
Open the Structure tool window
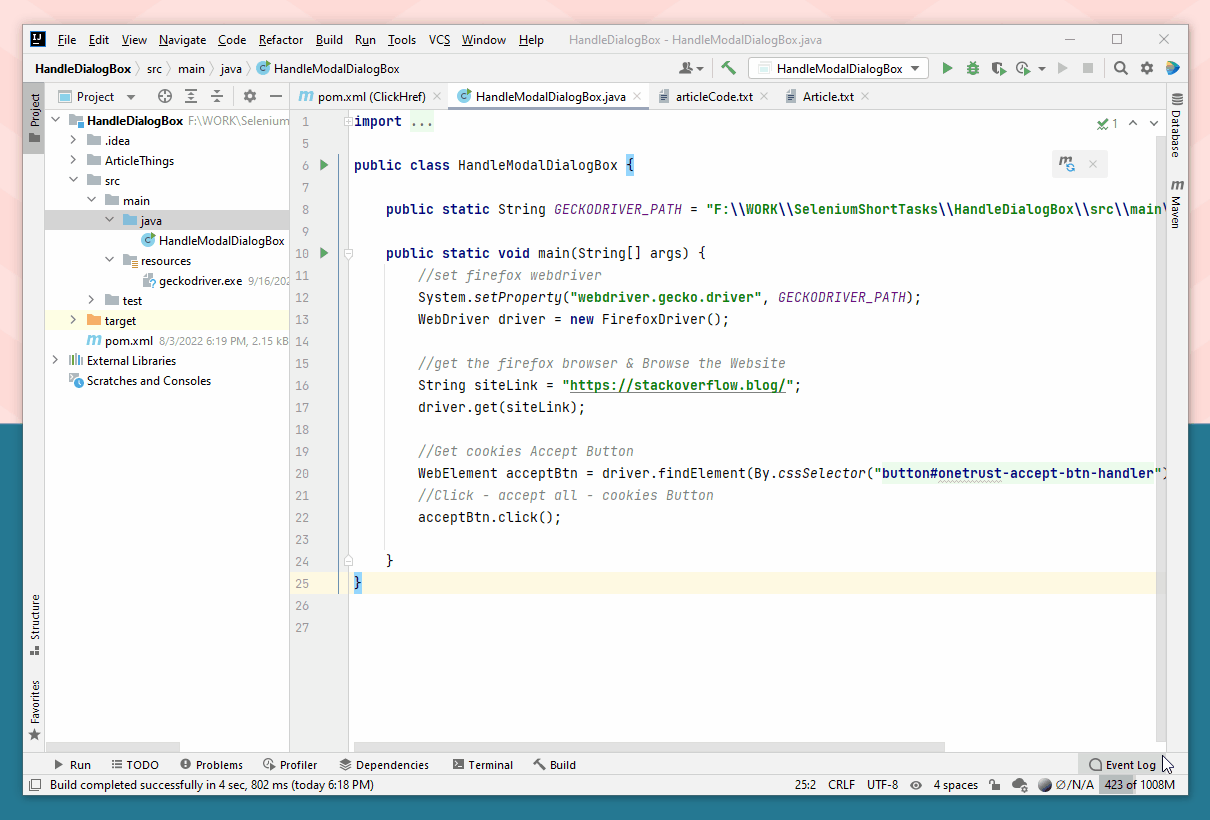pyautogui.click(x=34, y=625)
